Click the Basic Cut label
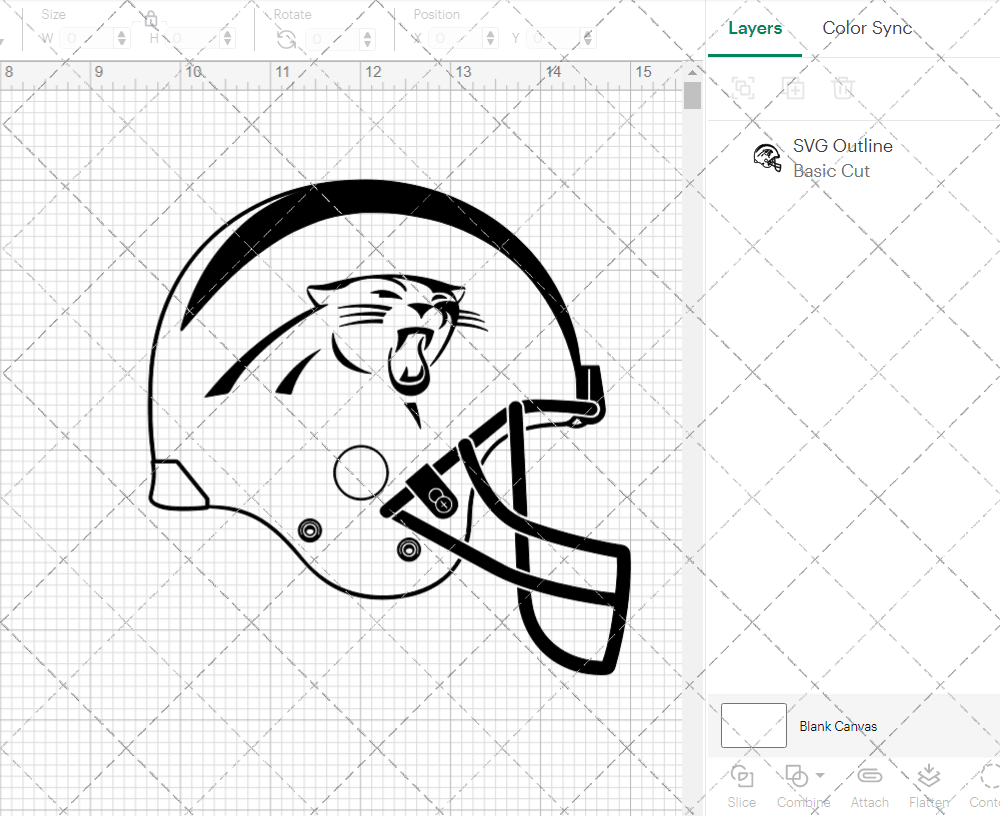Image resolution: width=1000 pixels, height=816 pixels. coord(831,171)
